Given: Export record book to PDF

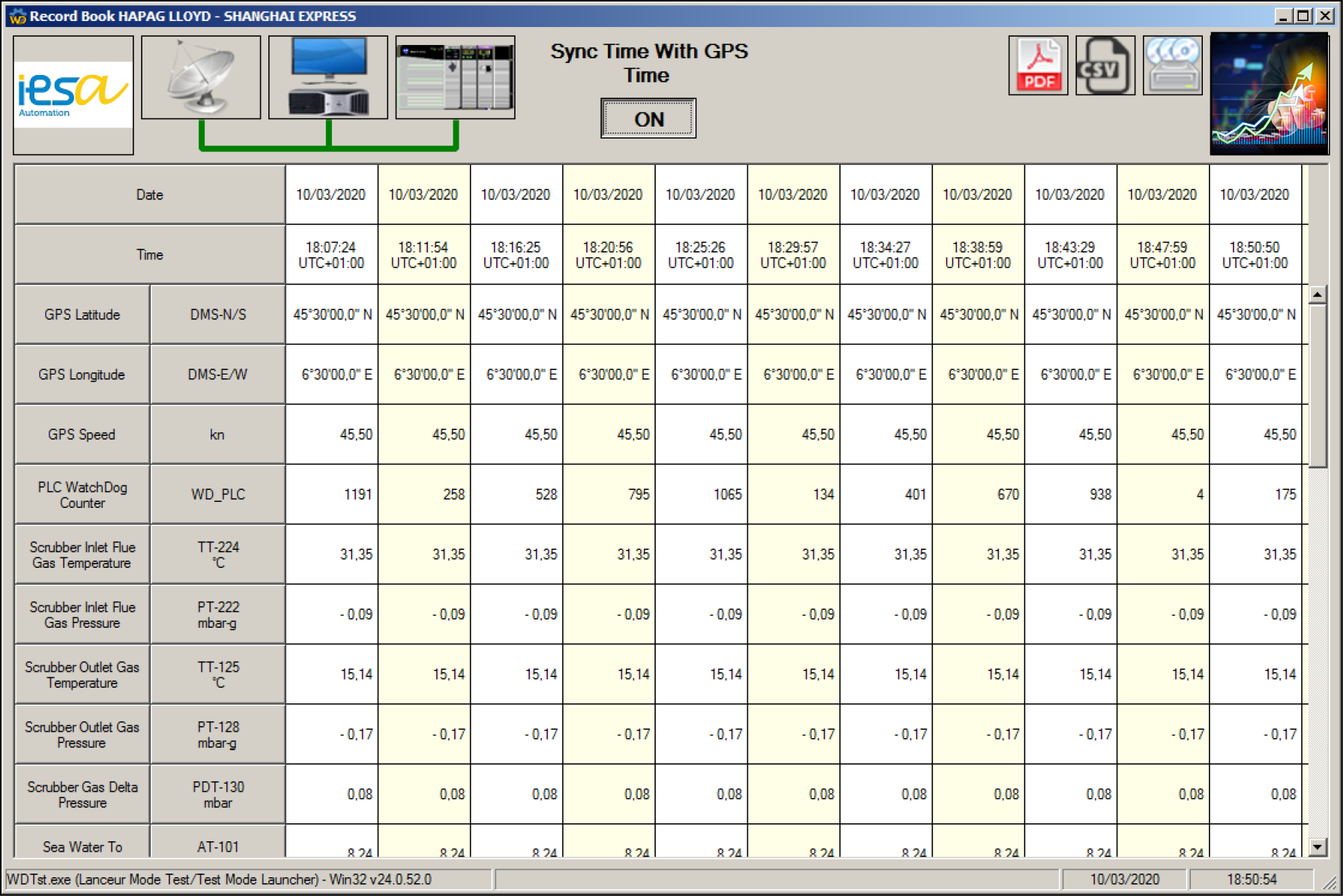Looking at the screenshot, I should [1038, 66].
